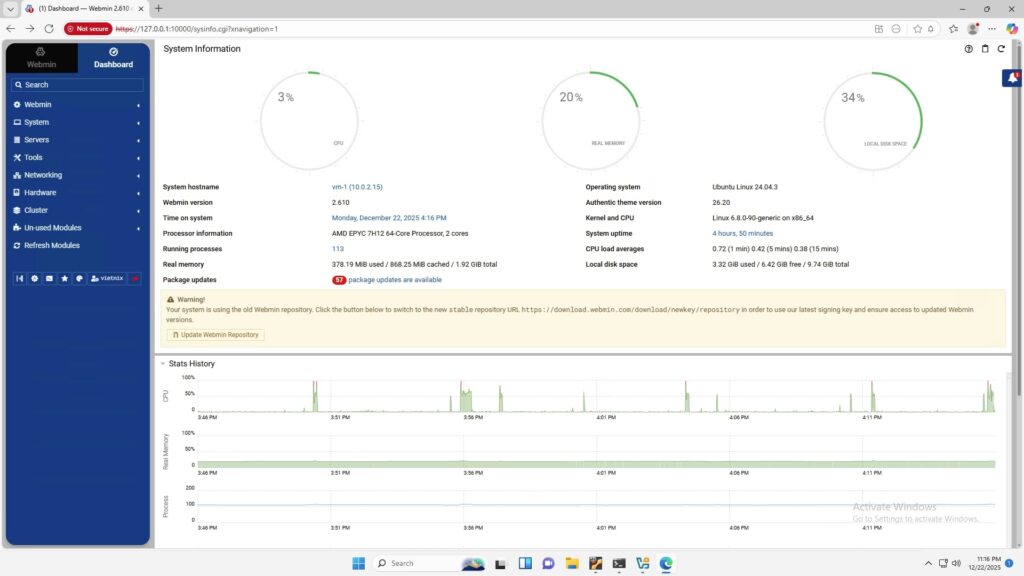Expand the Networking menu category
Screen dimensions: 1024x576
tap(77, 175)
